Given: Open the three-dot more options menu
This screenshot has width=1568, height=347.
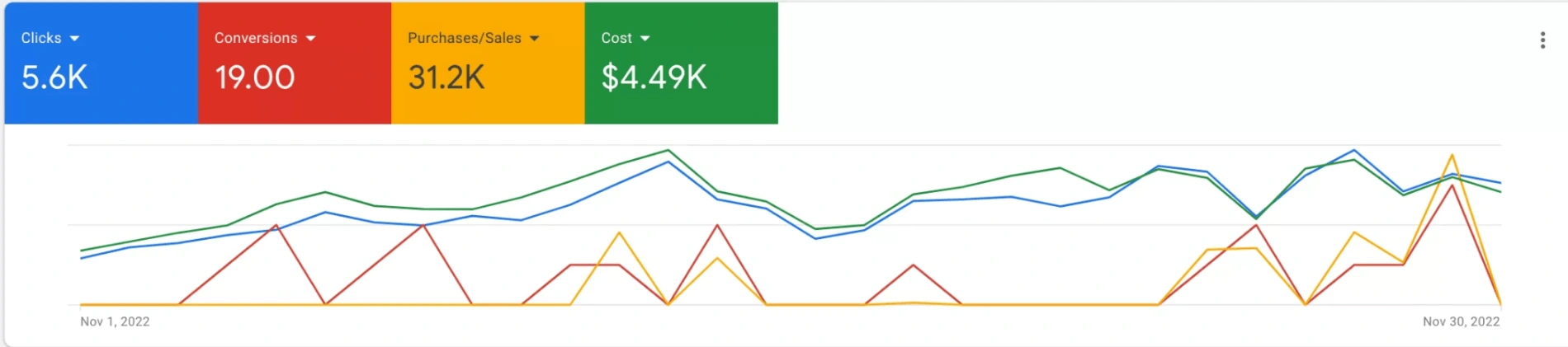Looking at the screenshot, I should pos(1542,40).
